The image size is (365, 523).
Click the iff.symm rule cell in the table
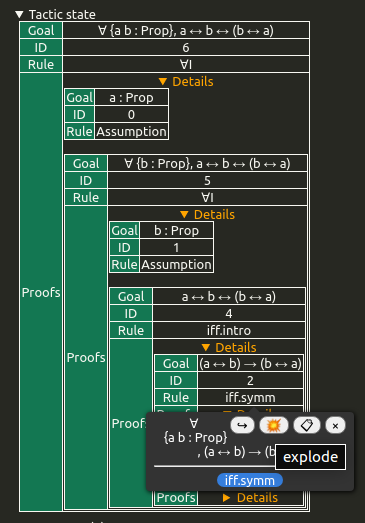pyautogui.click(x=250, y=398)
